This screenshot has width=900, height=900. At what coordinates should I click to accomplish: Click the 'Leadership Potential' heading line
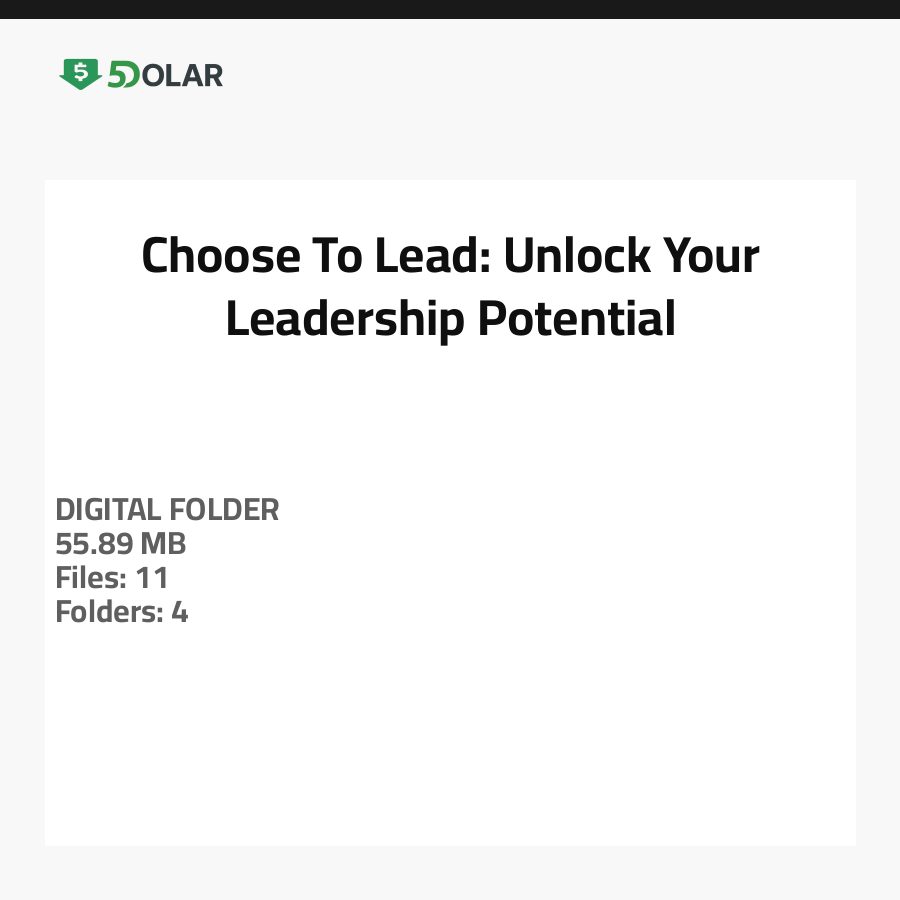(x=450, y=319)
